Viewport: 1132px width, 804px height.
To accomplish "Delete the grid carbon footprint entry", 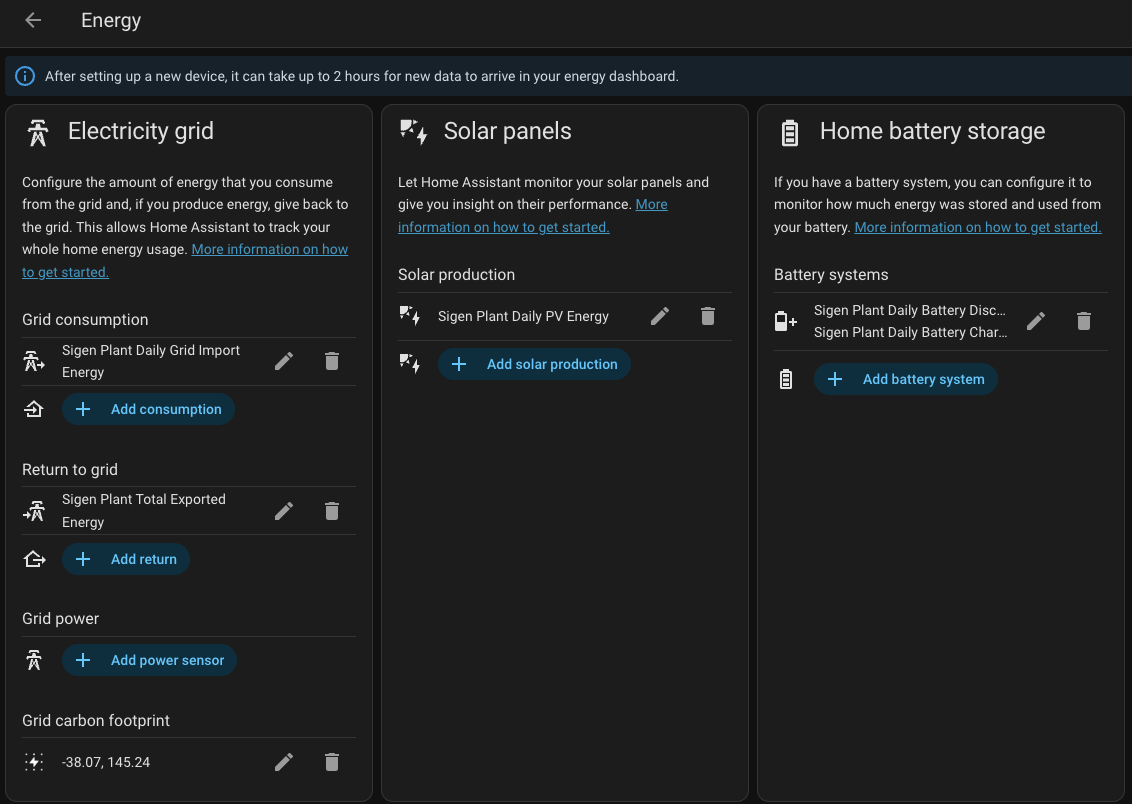I will (x=331, y=762).
